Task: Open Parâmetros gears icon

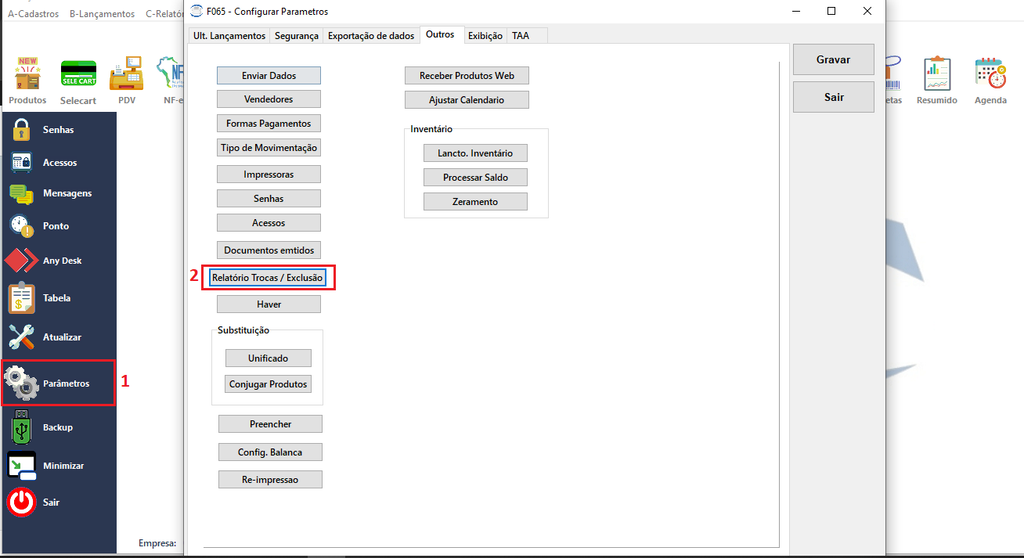Action: click(22, 383)
